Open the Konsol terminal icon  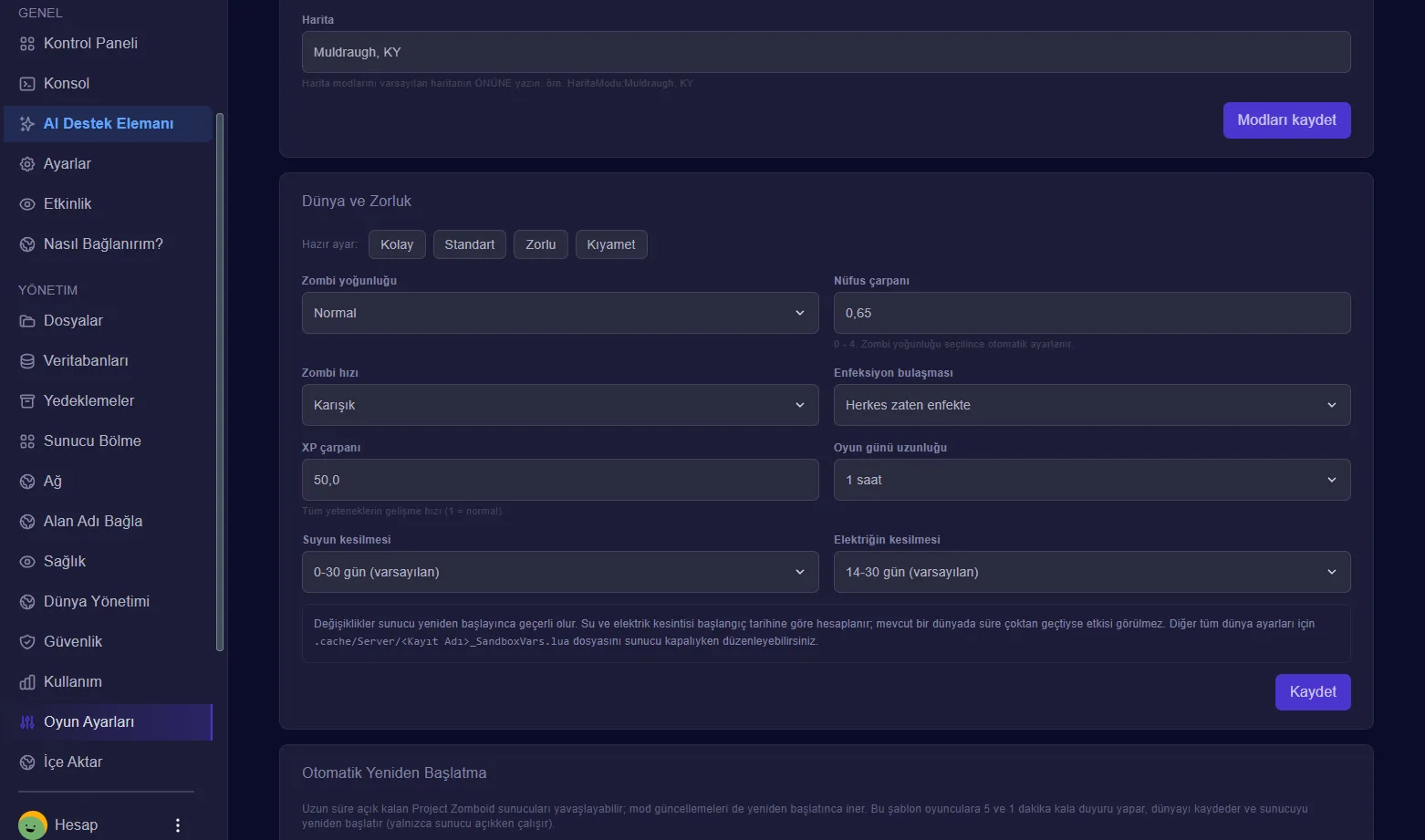pos(27,84)
